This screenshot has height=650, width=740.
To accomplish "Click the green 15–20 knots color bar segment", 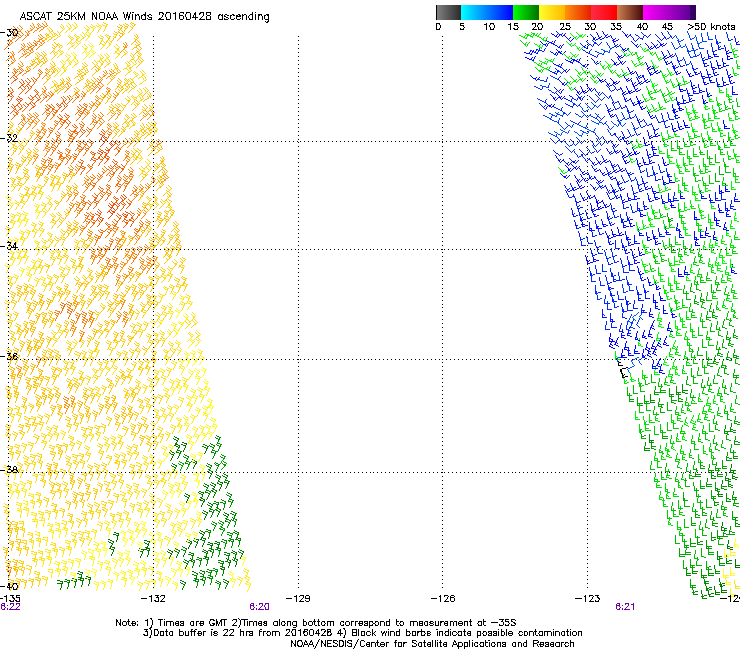I will [x=526, y=12].
